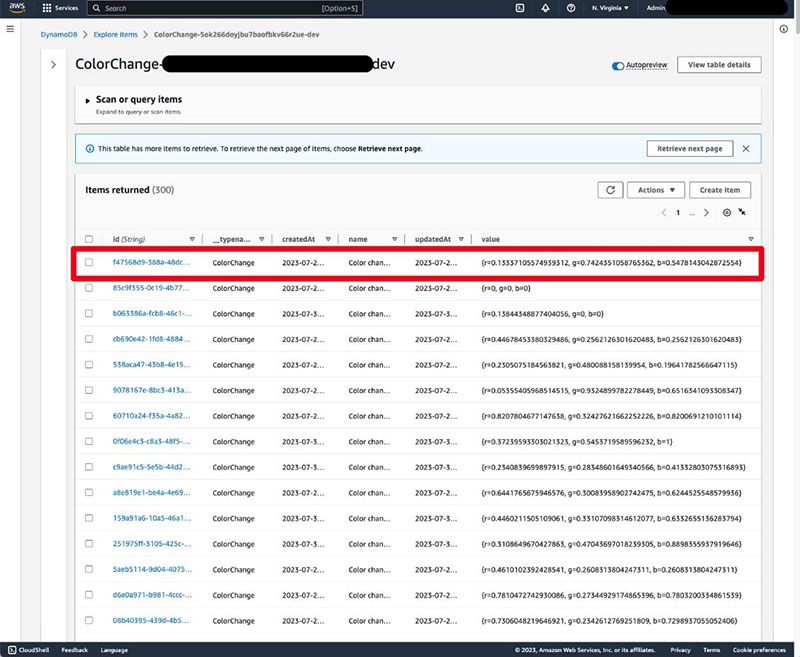
Task: Refresh the items returned table
Action: click(609, 190)
